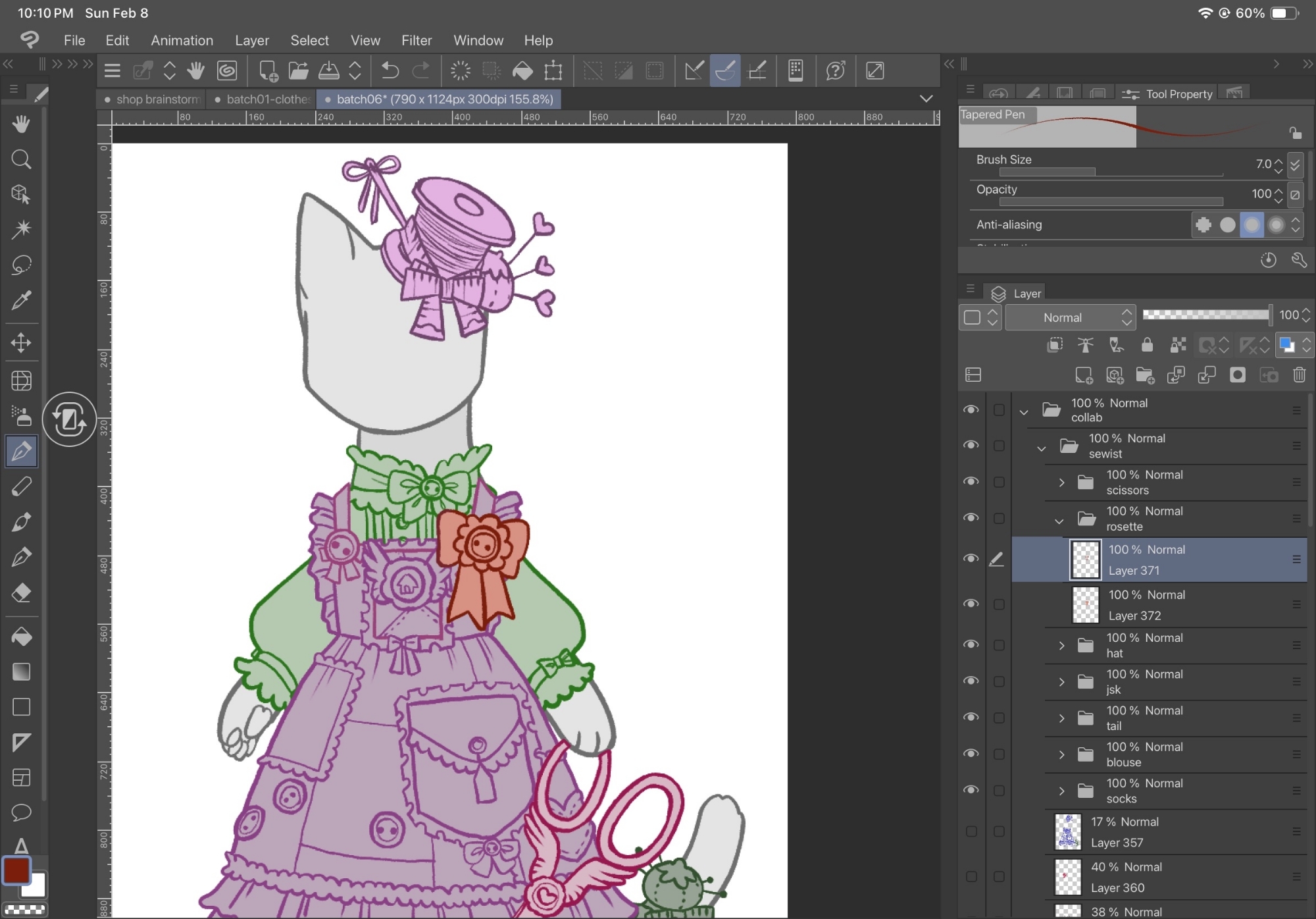
Task: Open the Normal blending mode dropdown
Action: click(1070, 317)
